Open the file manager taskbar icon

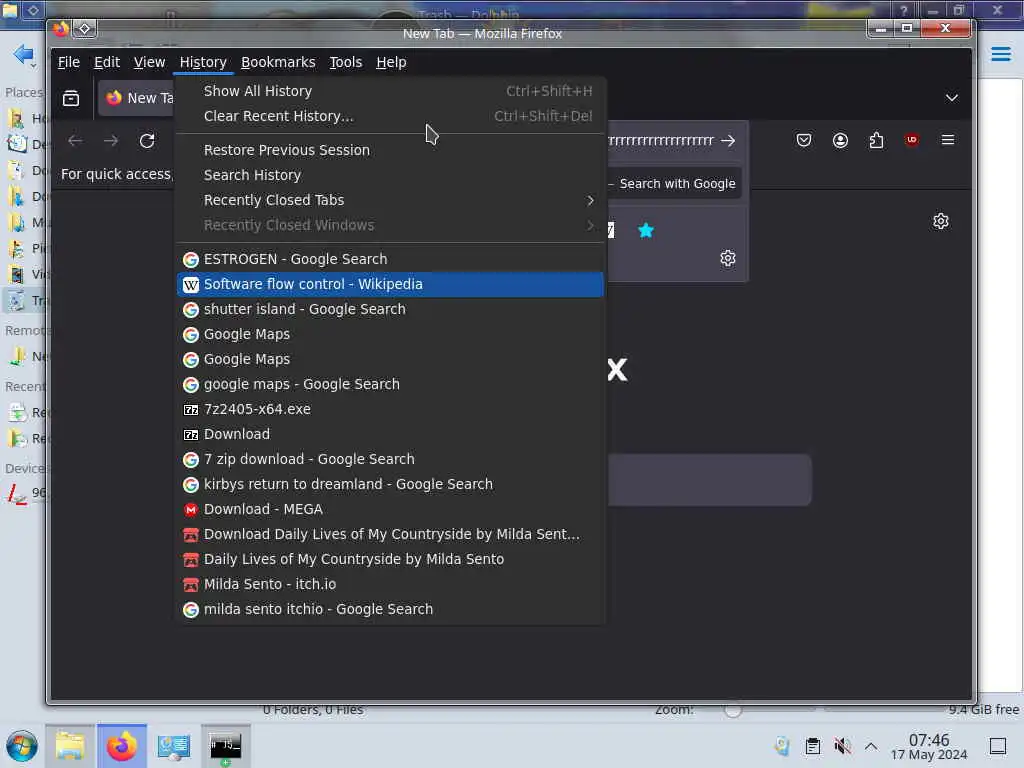tap(70, 746)
